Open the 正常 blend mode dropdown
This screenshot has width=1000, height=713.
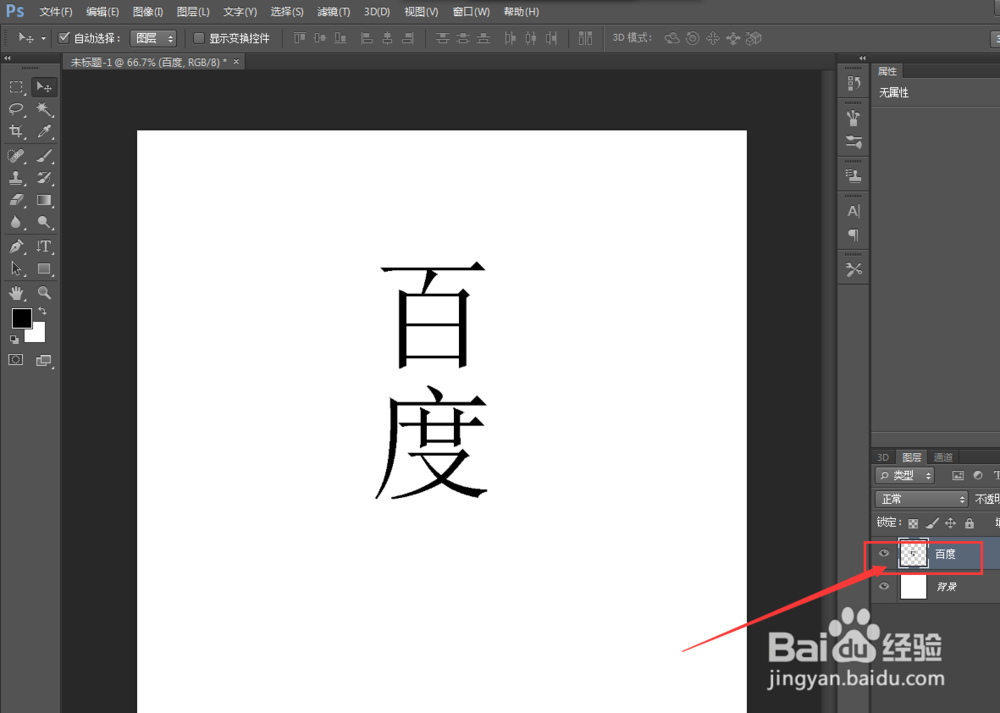click(x=922, y=499)
